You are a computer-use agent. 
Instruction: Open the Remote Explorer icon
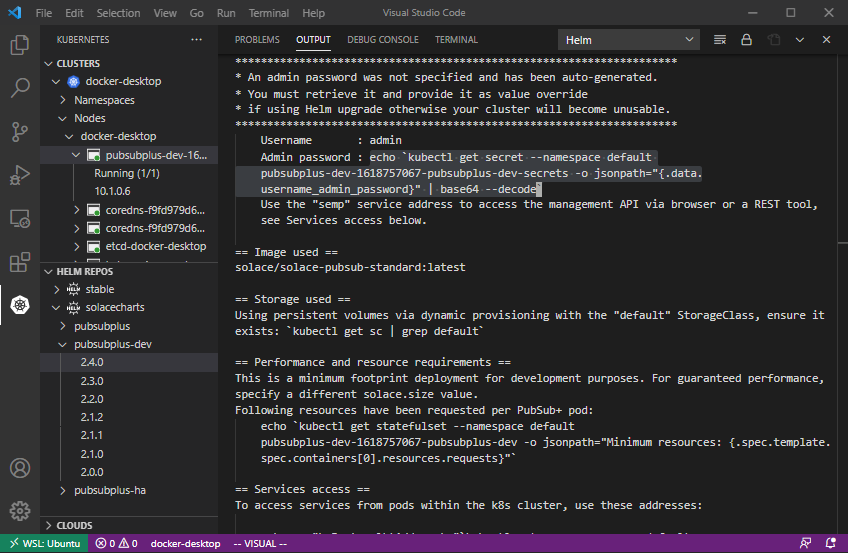point(19,218)
